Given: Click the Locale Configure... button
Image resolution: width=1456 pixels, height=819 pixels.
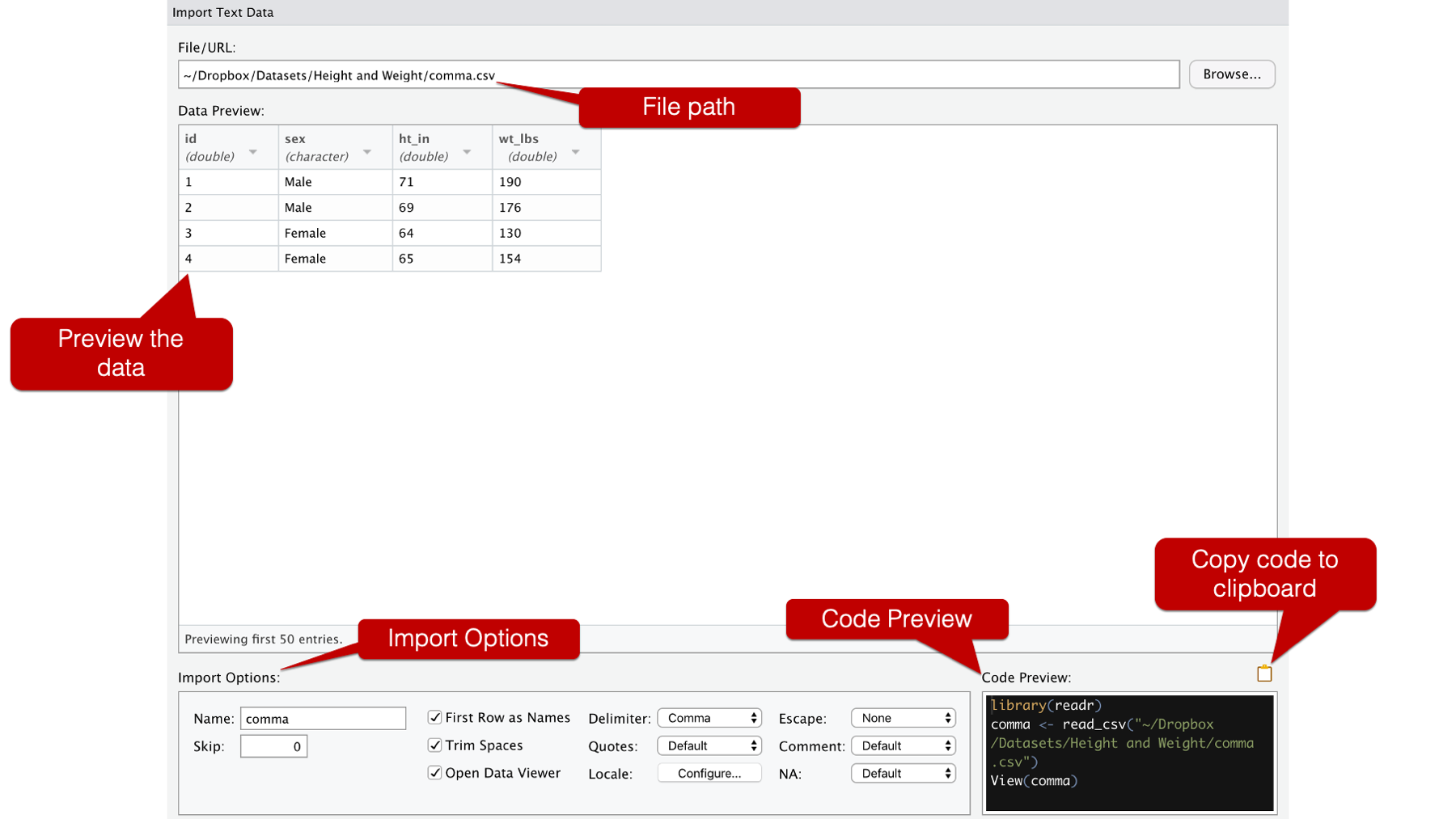Looking at the screenshot, I should click(x=709, y=773).
